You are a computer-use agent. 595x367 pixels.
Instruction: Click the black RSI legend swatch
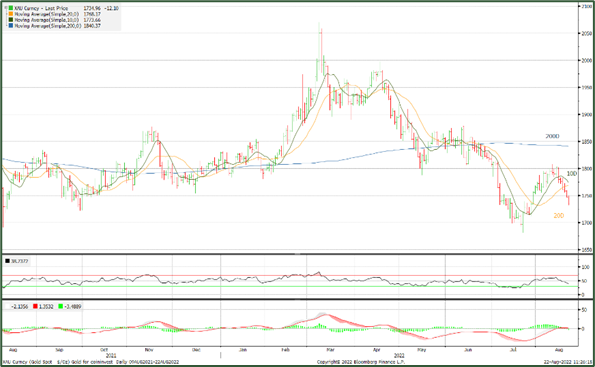coord(8,261)
